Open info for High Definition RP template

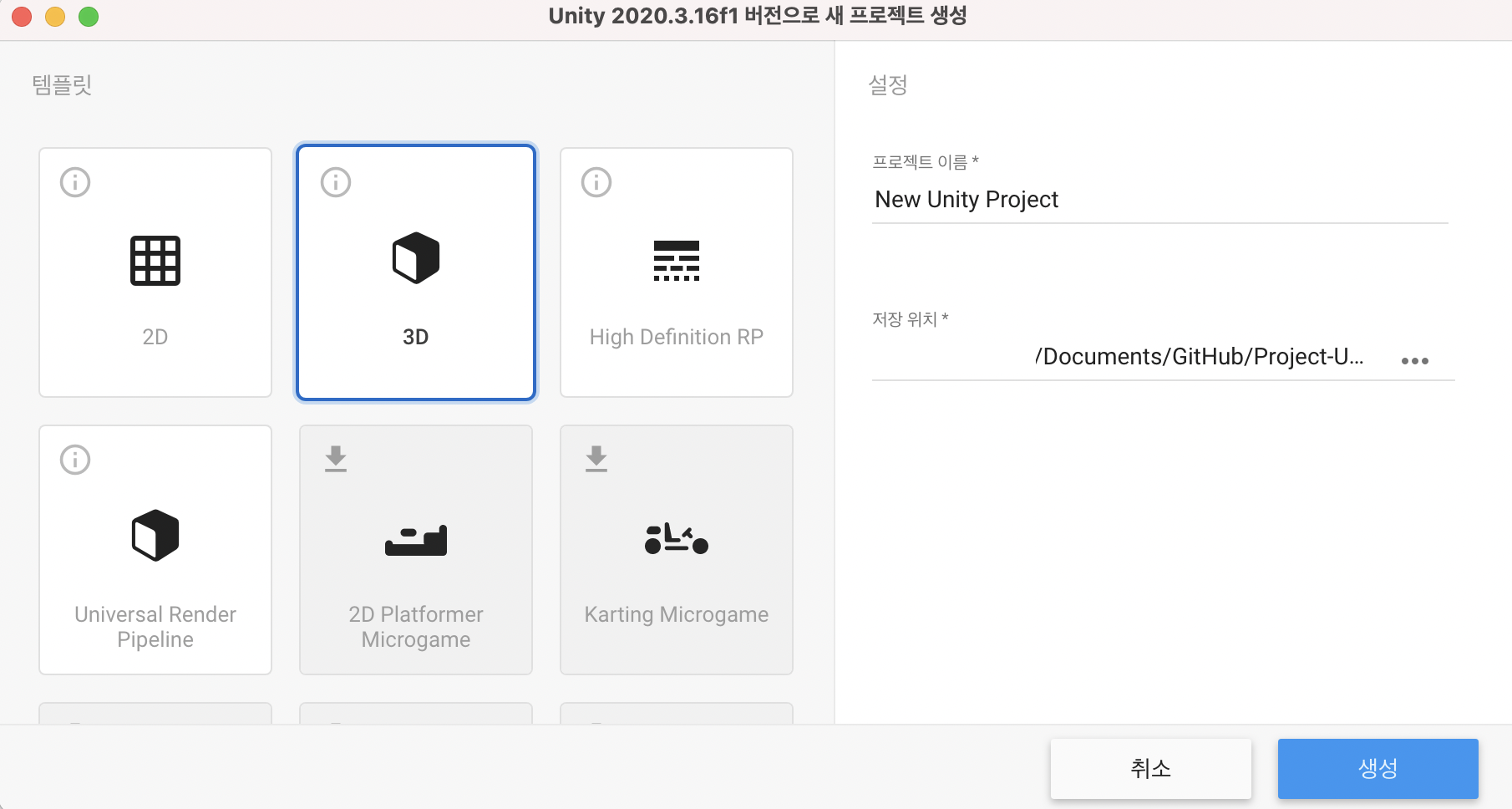pos(596,182)
